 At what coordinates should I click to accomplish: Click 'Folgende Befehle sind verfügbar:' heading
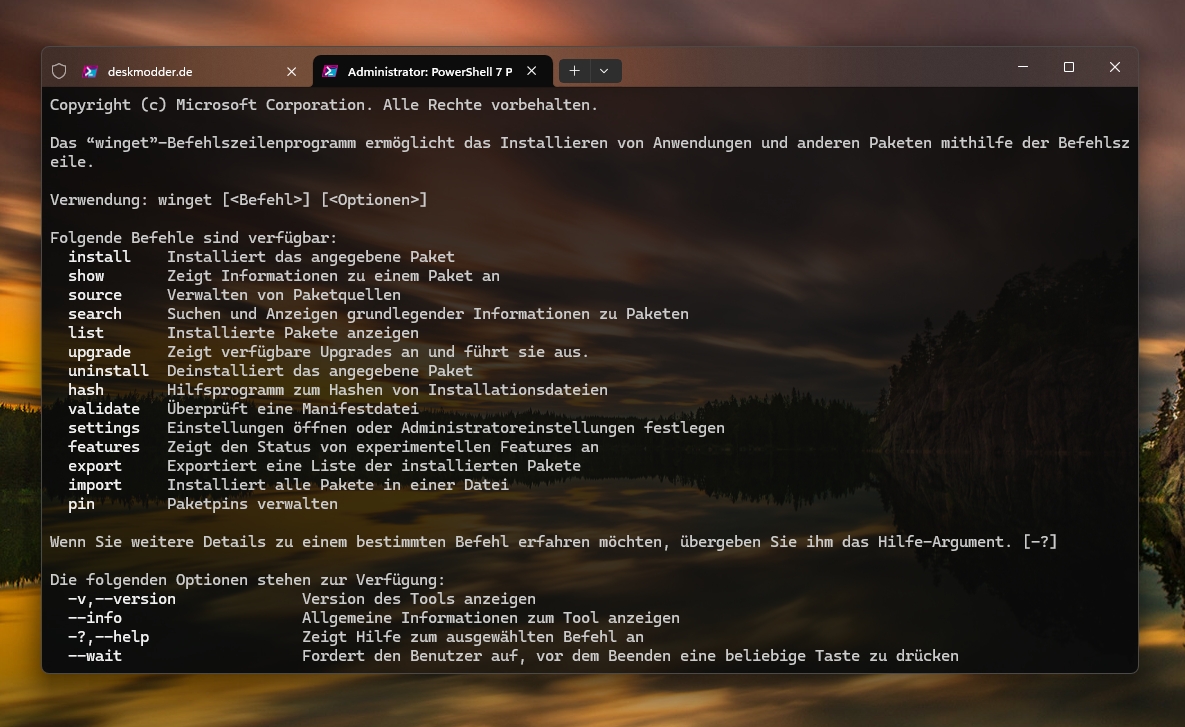(193, 238)
